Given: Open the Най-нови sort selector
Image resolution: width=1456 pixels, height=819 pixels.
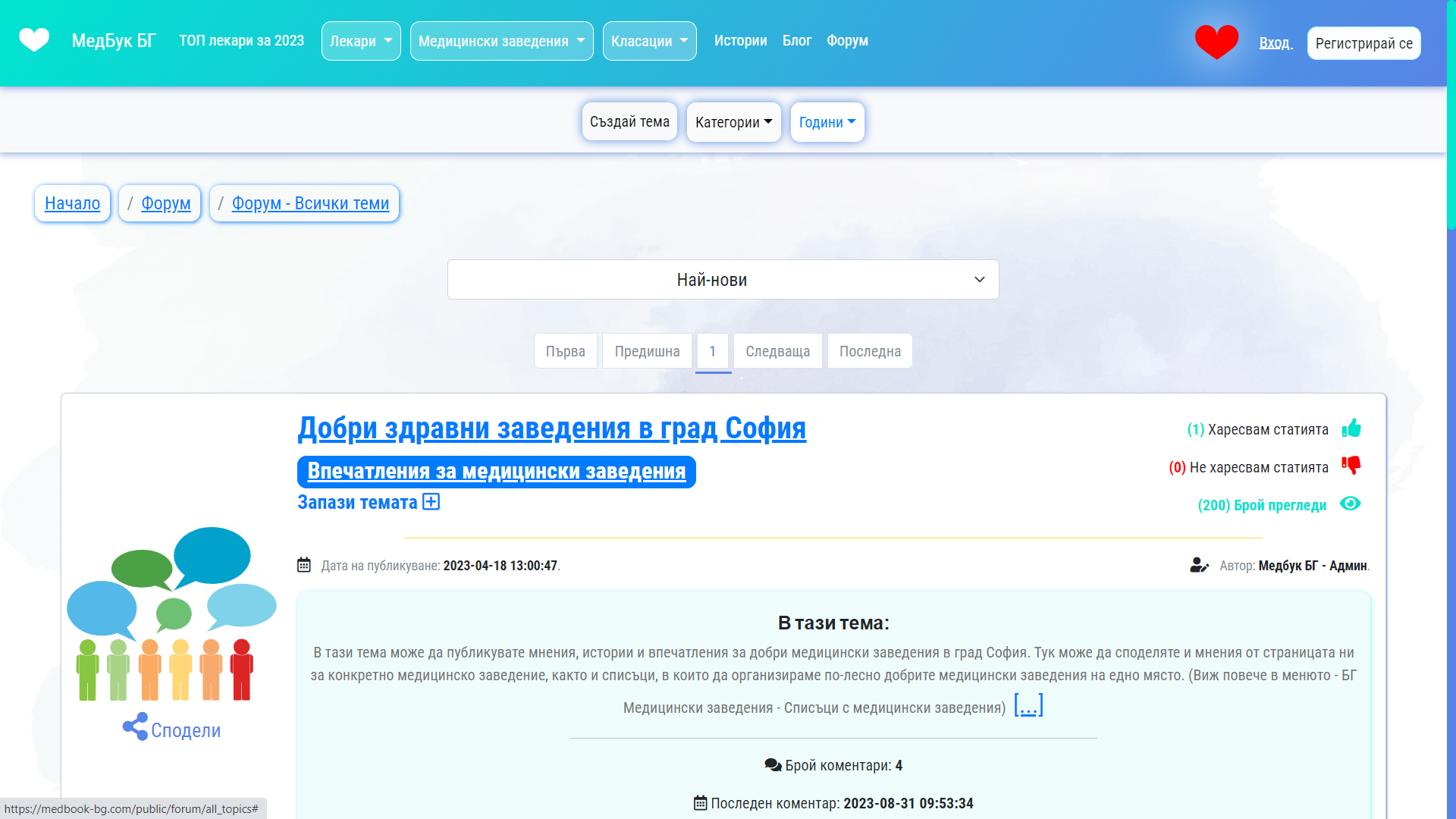Looking at the screenshot, I should [723, 279].
